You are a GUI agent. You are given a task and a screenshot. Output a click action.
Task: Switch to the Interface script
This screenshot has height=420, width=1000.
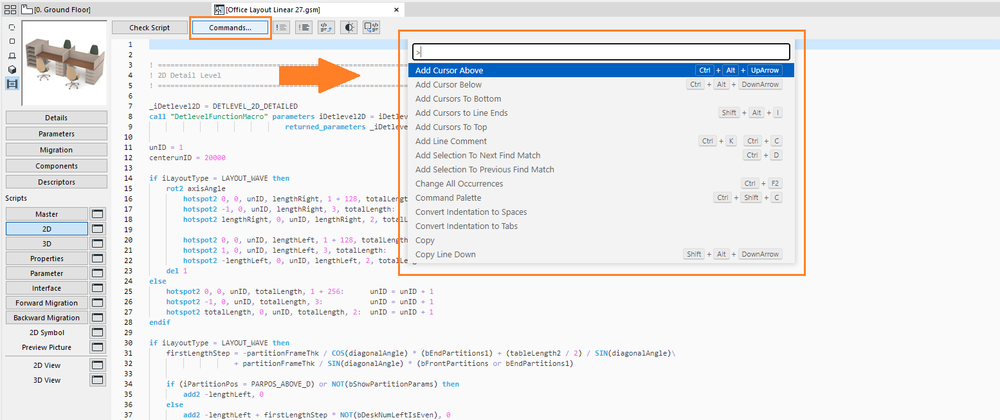tap(47, 288)
